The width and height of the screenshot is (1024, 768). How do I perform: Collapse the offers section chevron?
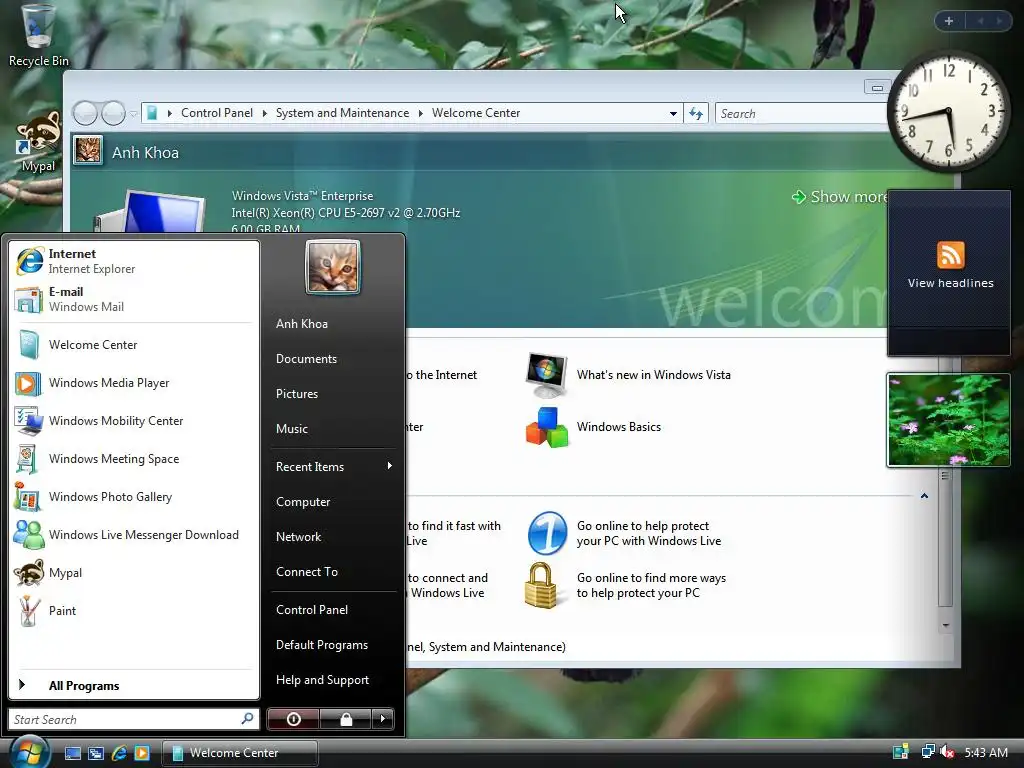924,496
